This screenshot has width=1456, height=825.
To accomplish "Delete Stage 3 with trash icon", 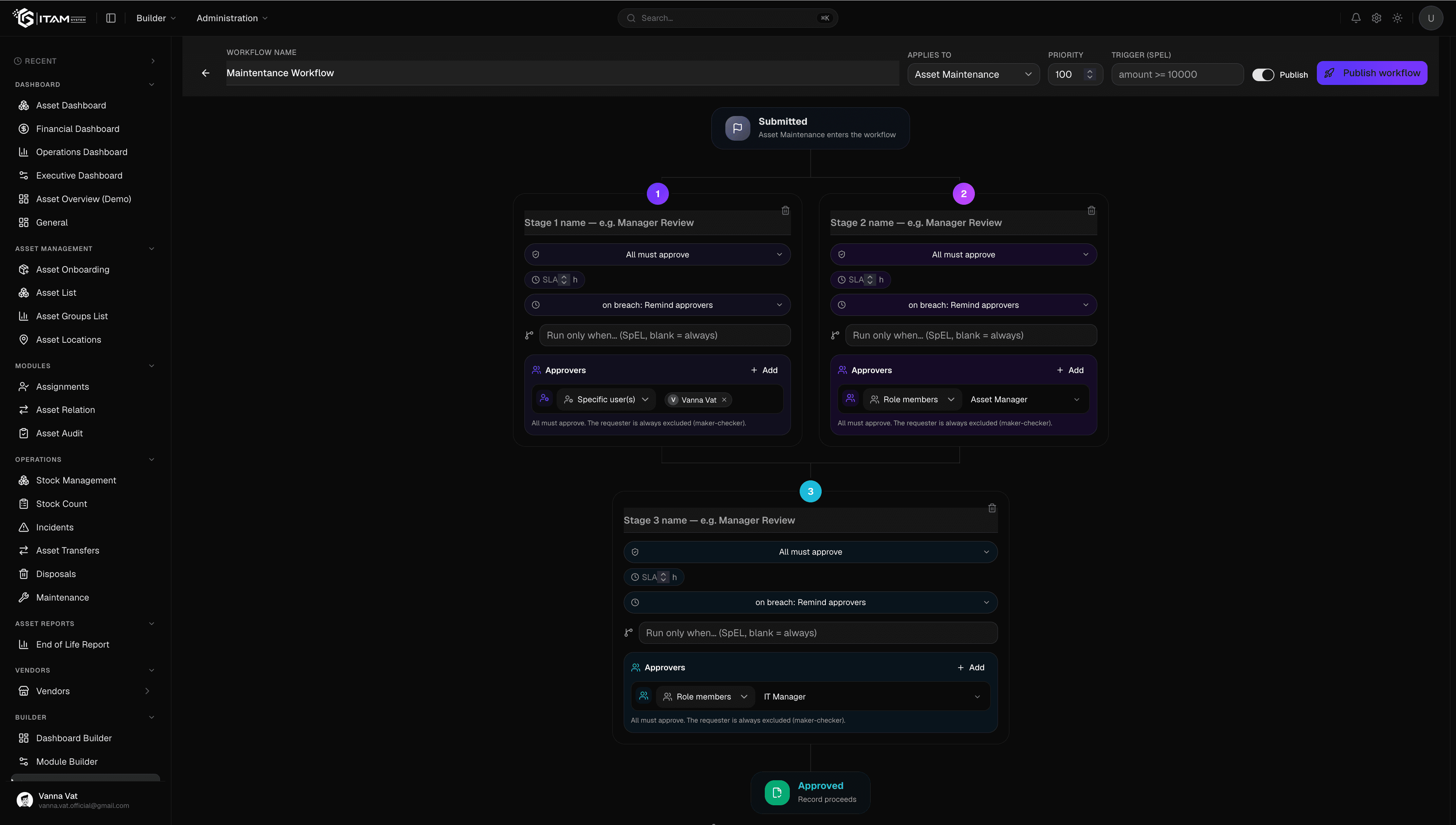I will [992, 508].
